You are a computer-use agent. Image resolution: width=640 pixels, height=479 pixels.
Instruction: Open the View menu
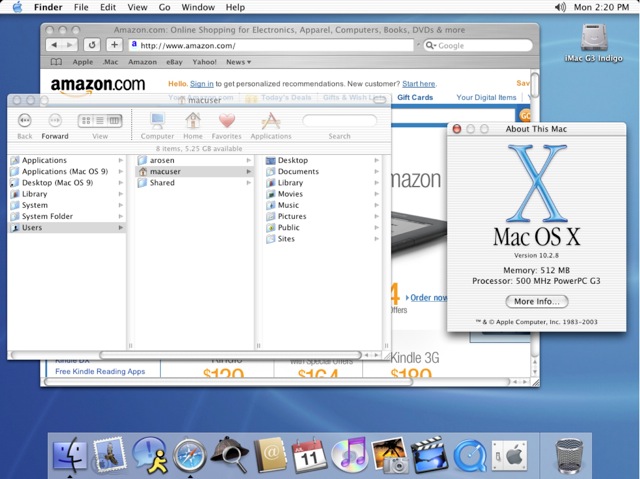point(137,7)
